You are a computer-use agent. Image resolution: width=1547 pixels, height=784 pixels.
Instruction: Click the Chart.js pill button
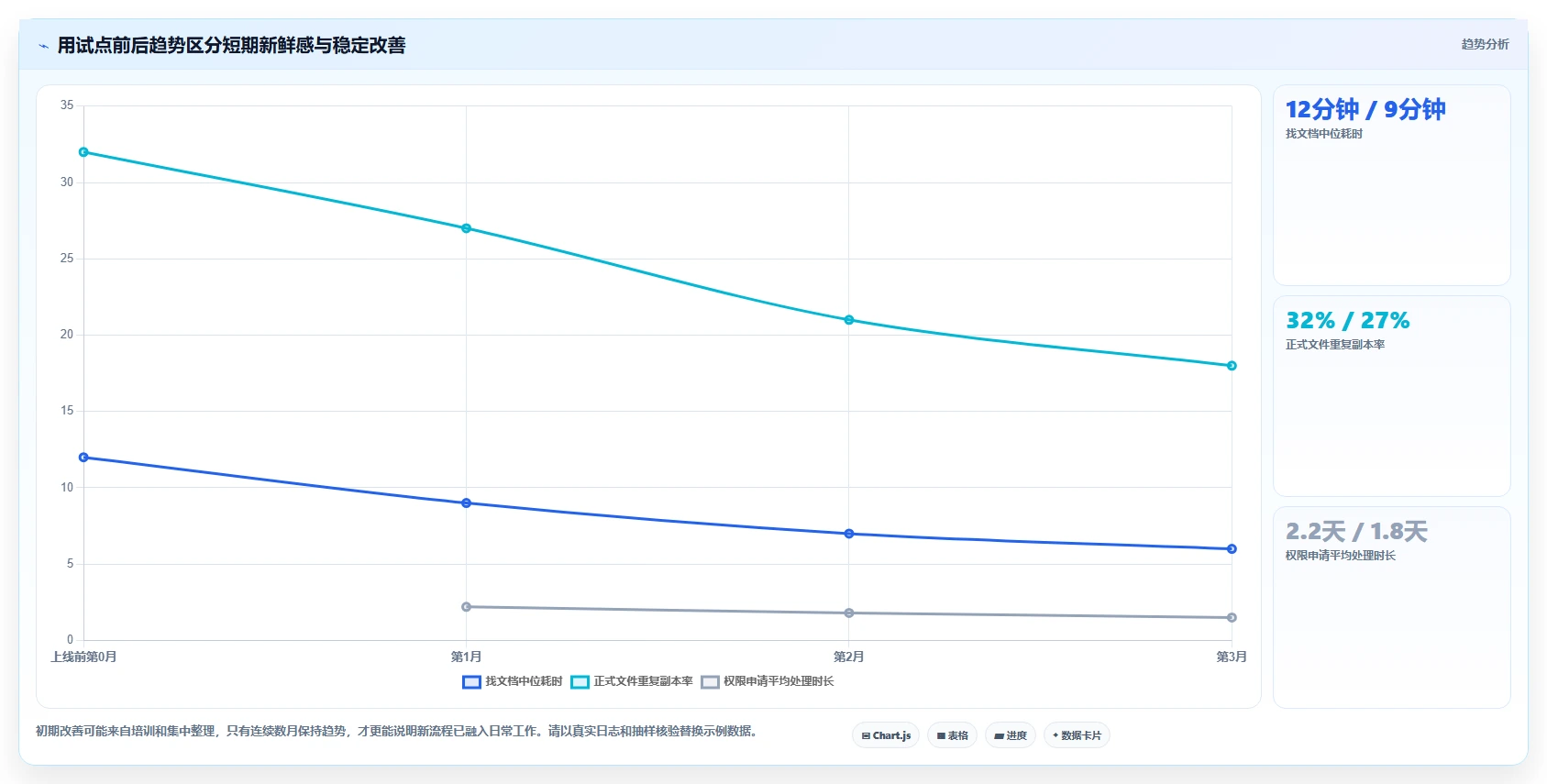pyautogui.click(x=886, y=735)
